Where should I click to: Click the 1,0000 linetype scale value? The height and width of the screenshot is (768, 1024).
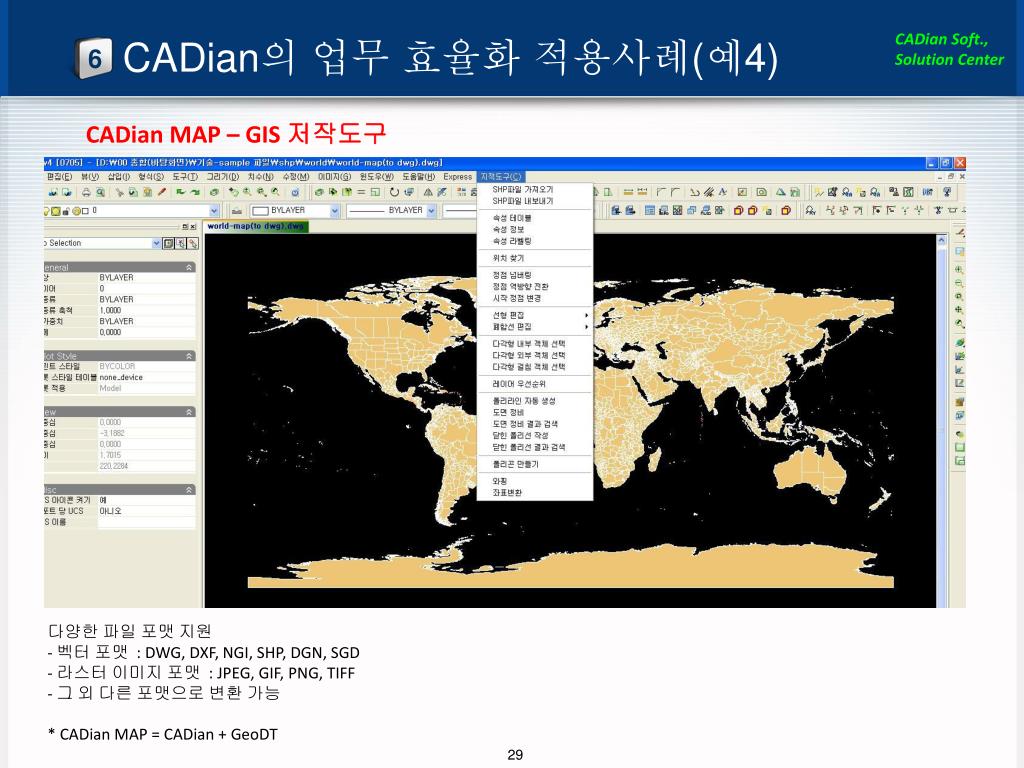click(x=146, y=310)
